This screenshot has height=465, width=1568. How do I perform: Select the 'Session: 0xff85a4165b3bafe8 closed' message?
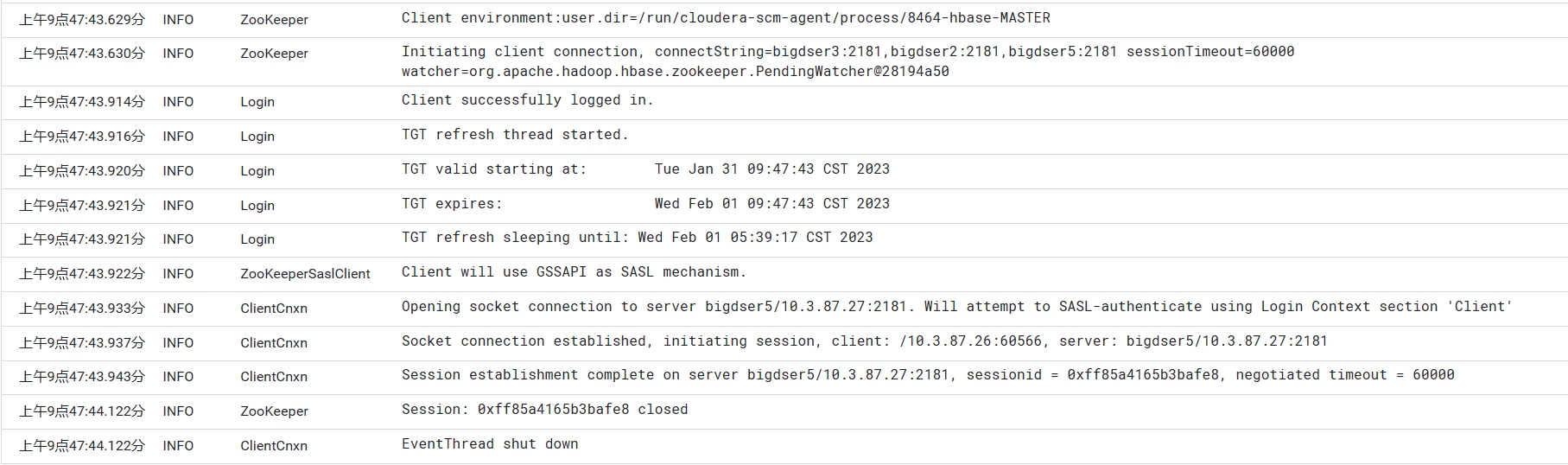tap(544, 410)
